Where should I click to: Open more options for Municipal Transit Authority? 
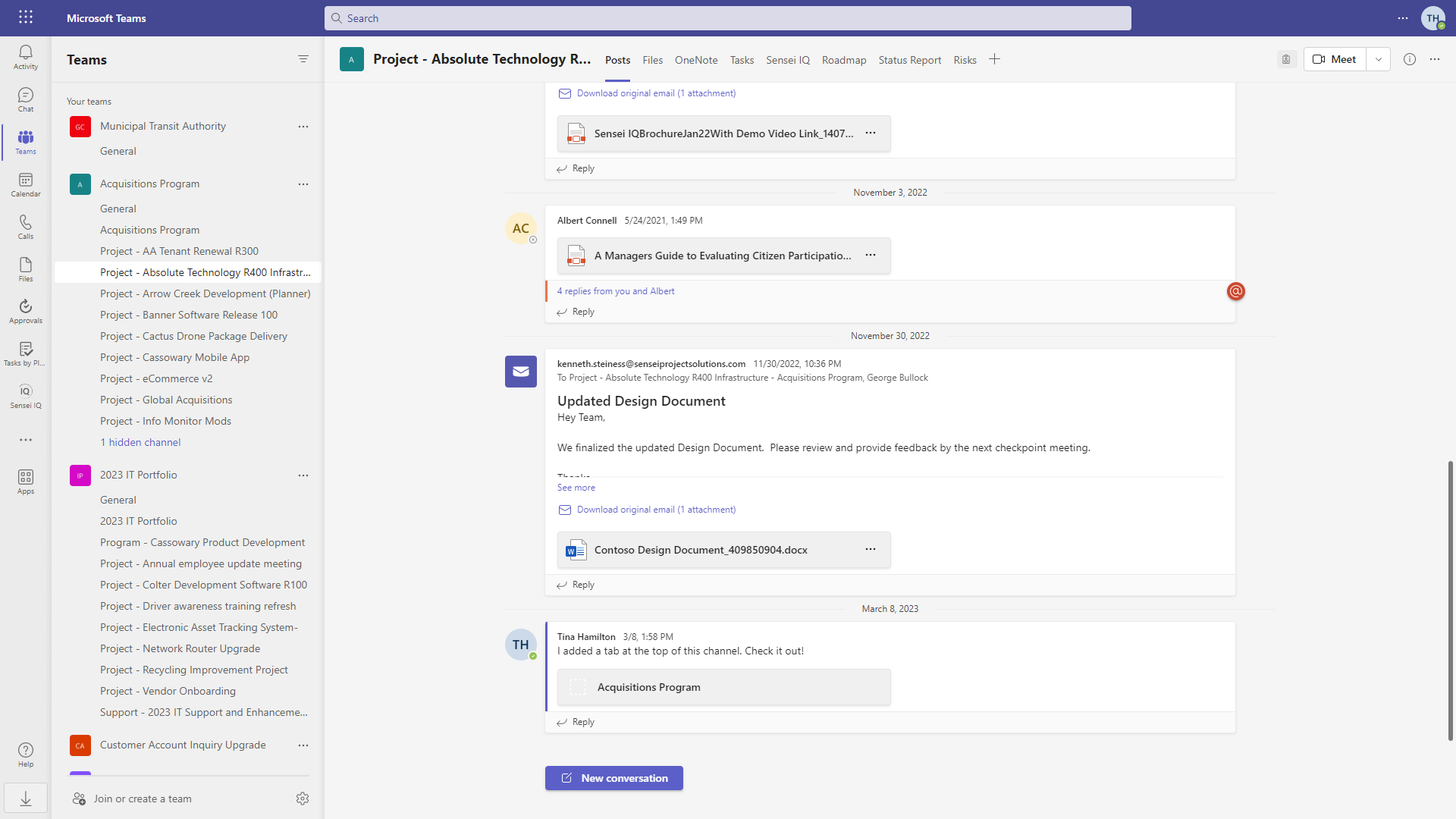pyautogui.click(x=303, y=127)
